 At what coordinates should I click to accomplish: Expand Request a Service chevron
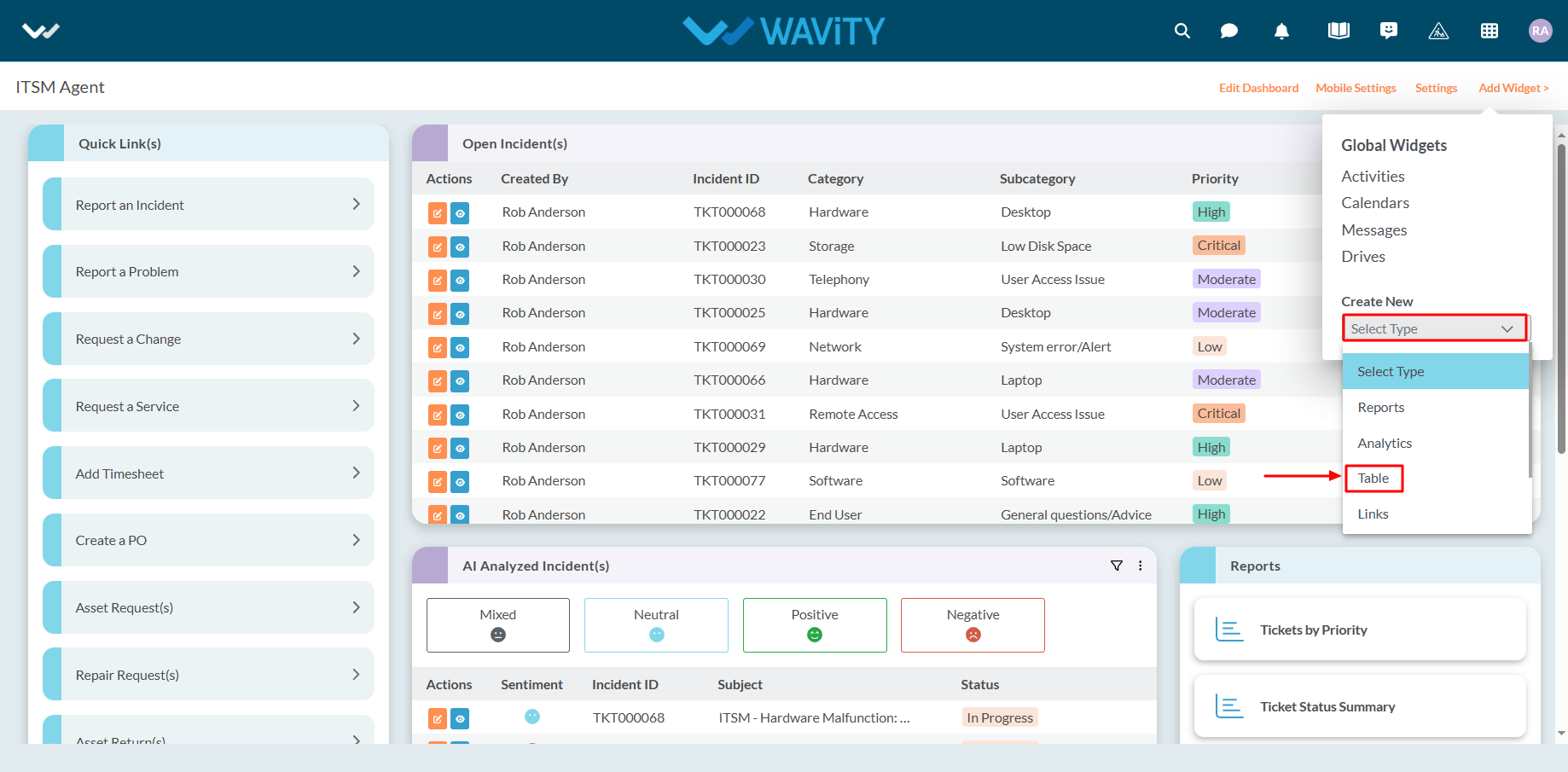pyautogui.click(x=357, y=406)
